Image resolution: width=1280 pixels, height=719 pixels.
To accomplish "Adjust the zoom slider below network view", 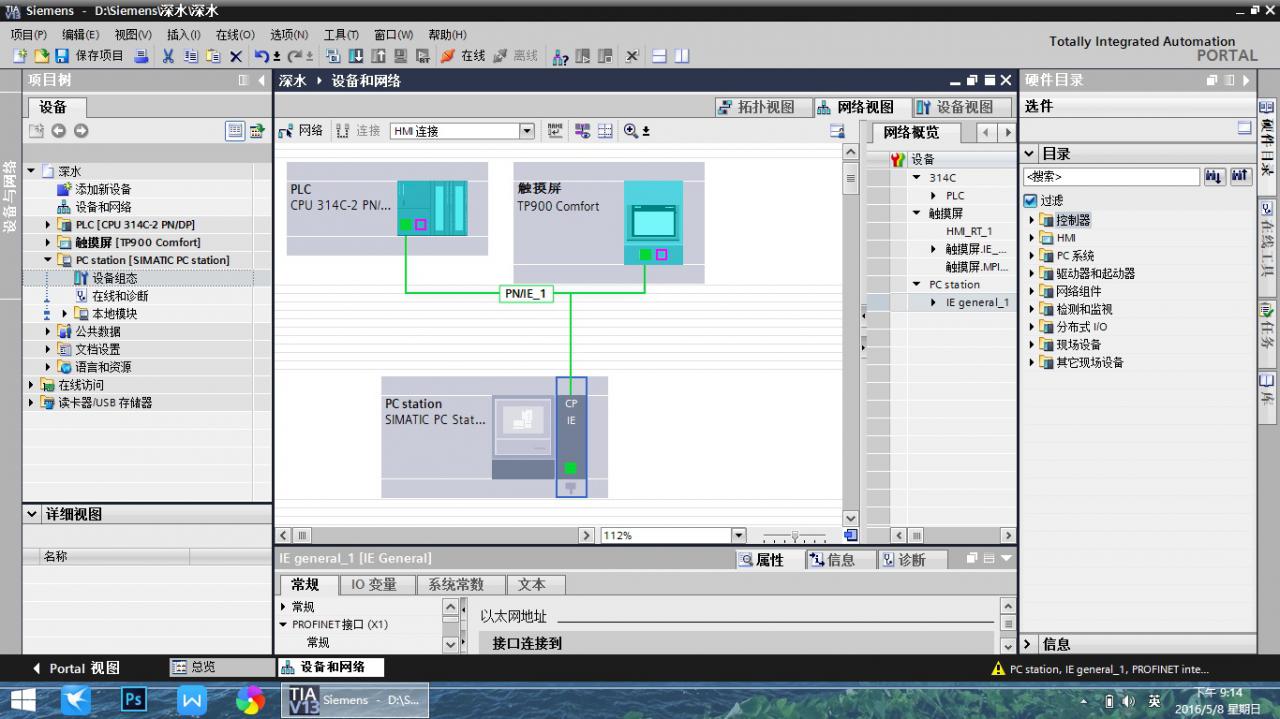I will (x=795, y=536).
